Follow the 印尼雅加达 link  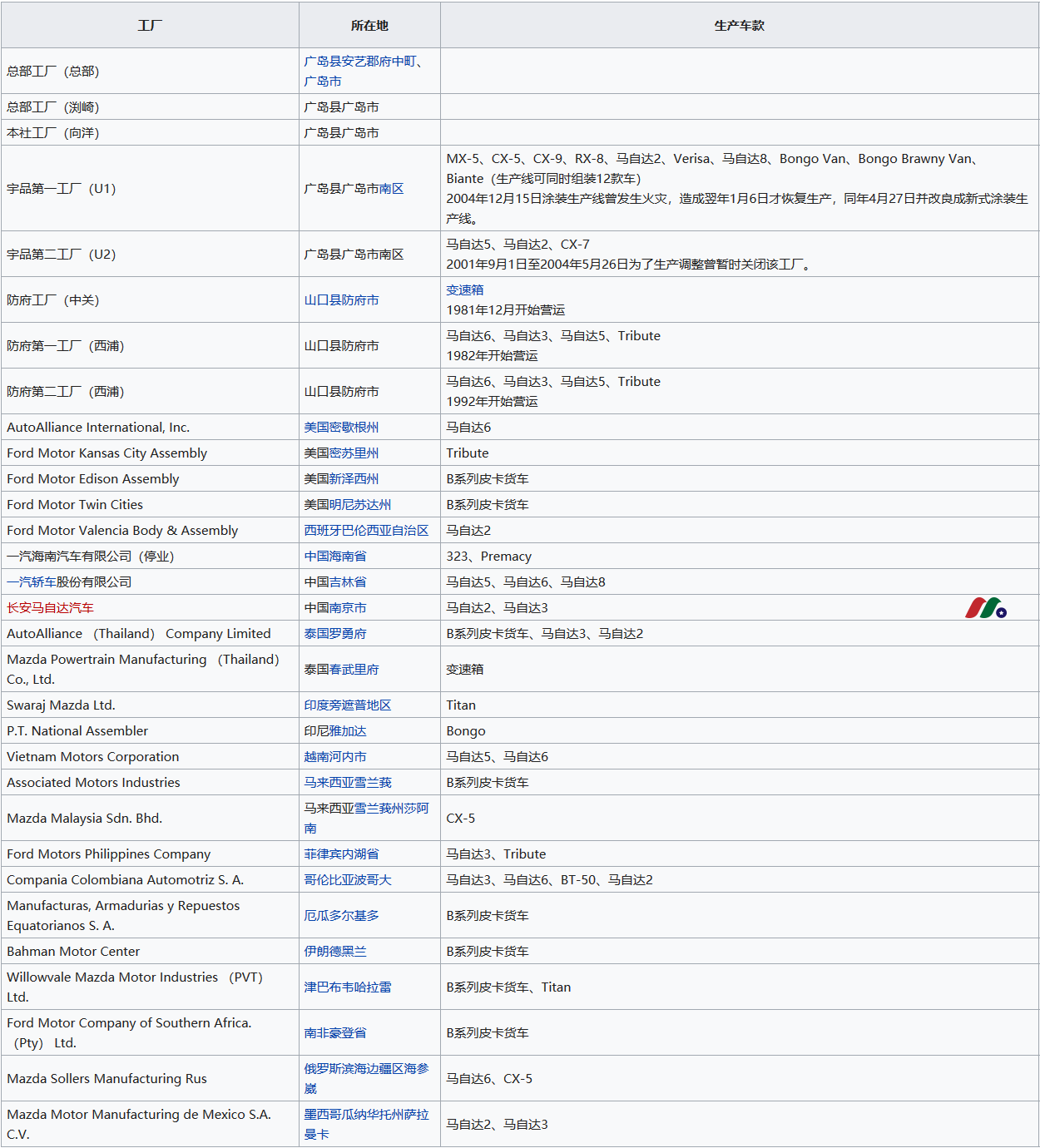click(335, 731)
